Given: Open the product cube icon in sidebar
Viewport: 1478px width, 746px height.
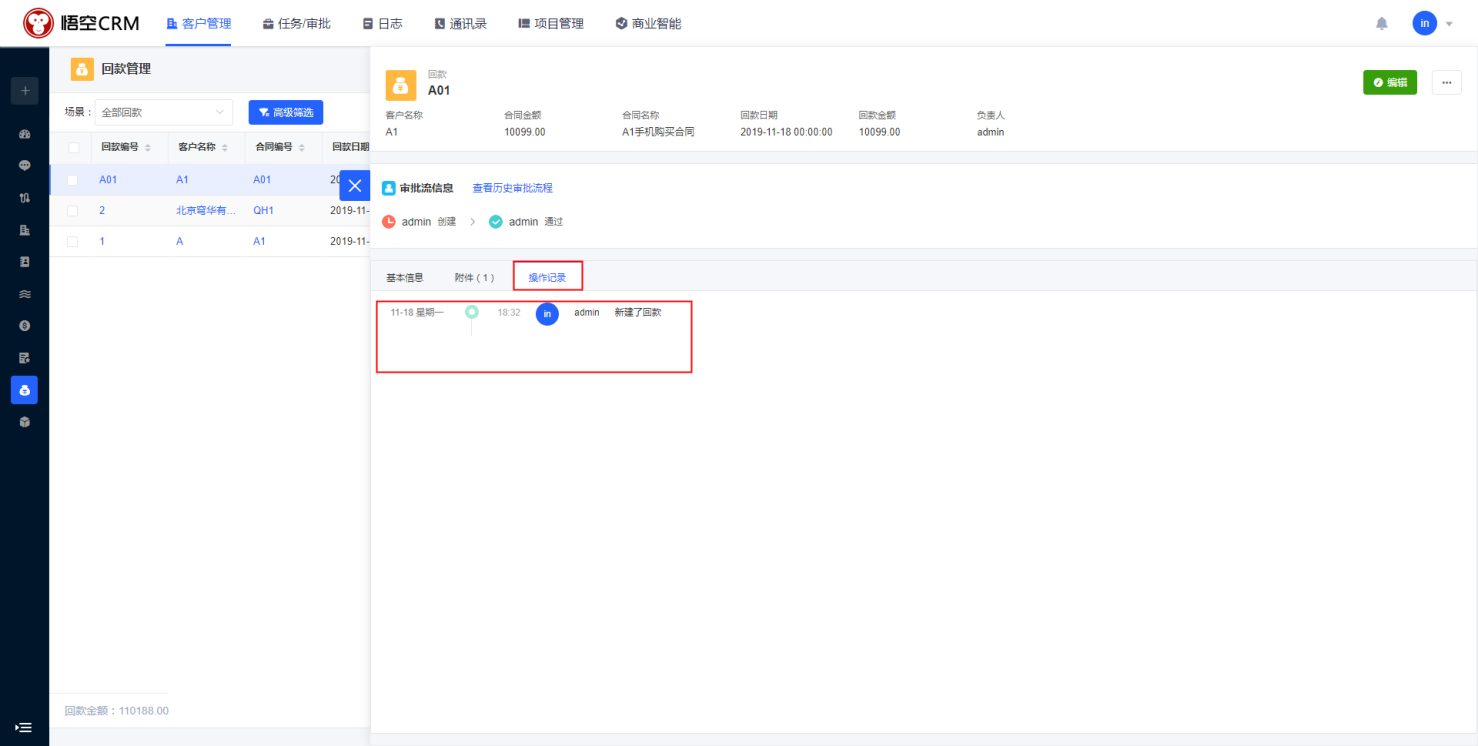Looking at the screenshot, I should point(25,422).
